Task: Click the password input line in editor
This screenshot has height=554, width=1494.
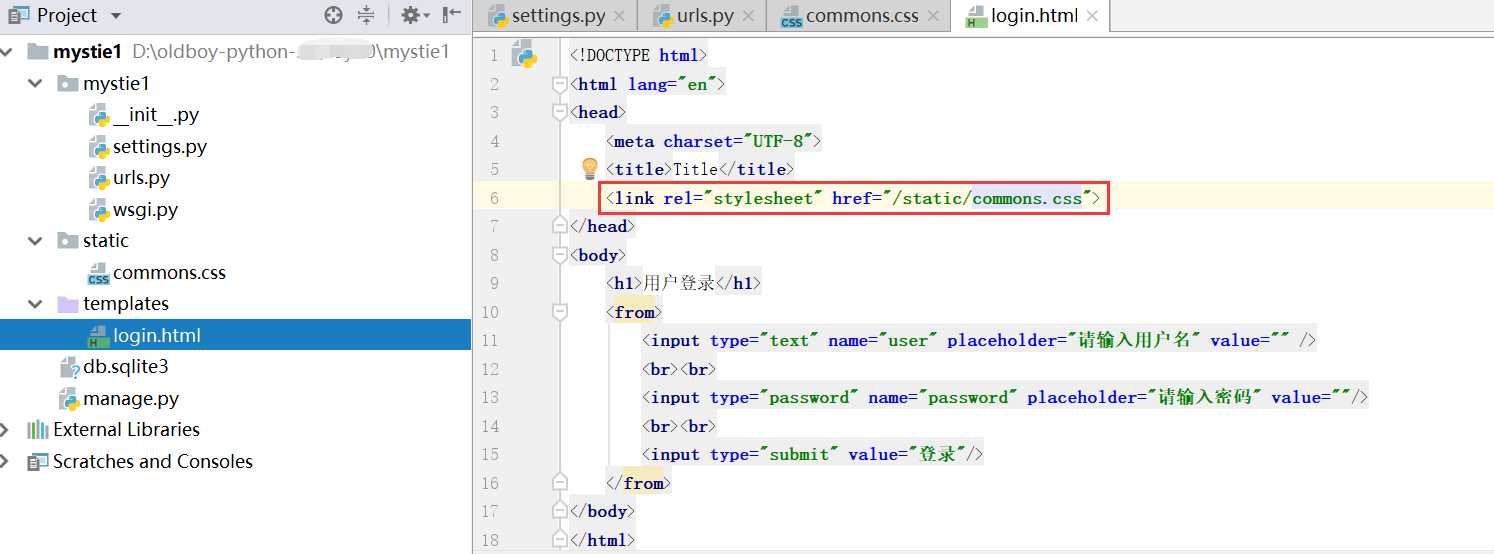Action: [x=1005, y=398]
